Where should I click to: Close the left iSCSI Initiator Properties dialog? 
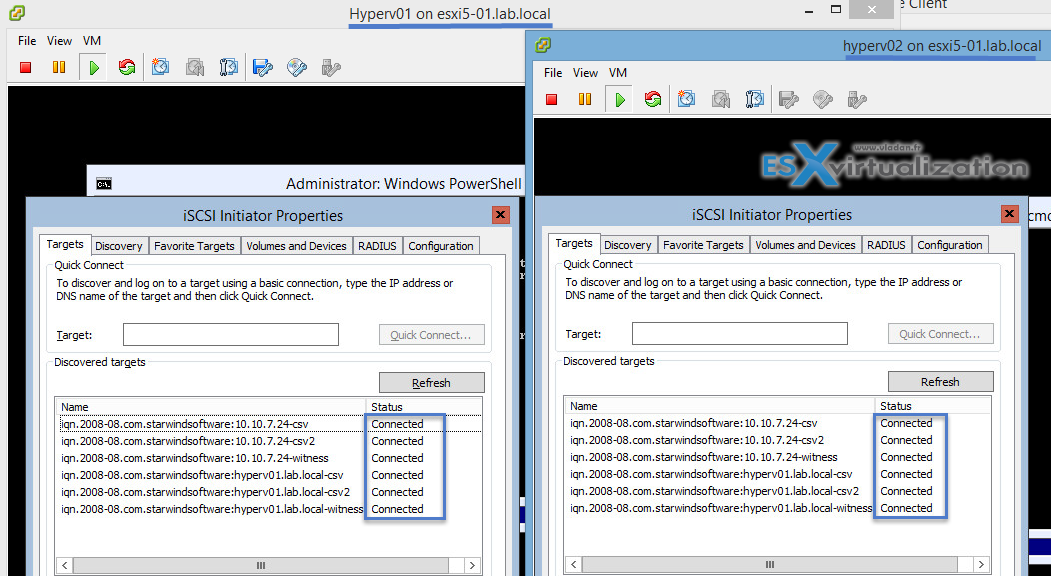click(501, 215)
